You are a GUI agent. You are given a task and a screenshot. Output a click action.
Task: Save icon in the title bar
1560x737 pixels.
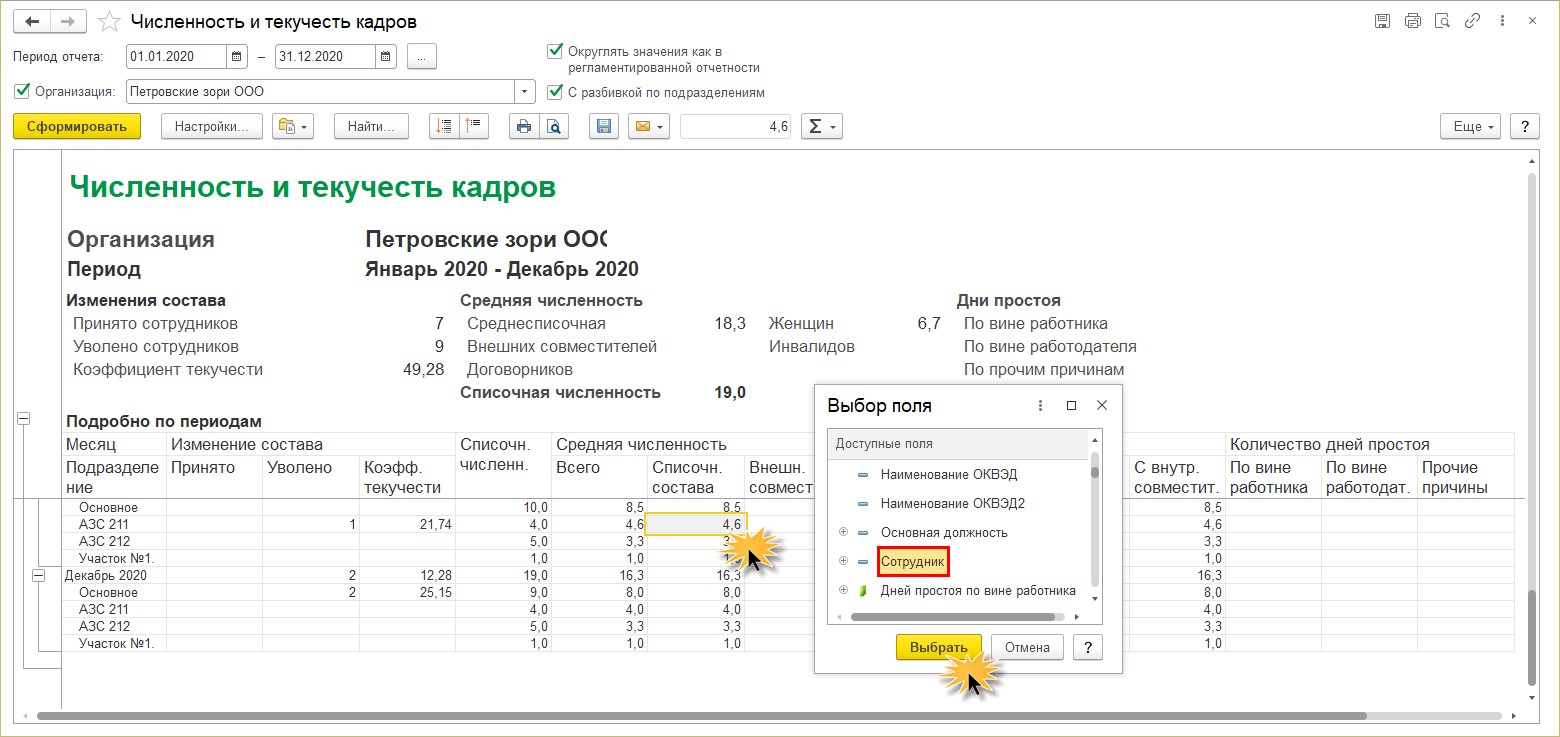(1382, 21)
